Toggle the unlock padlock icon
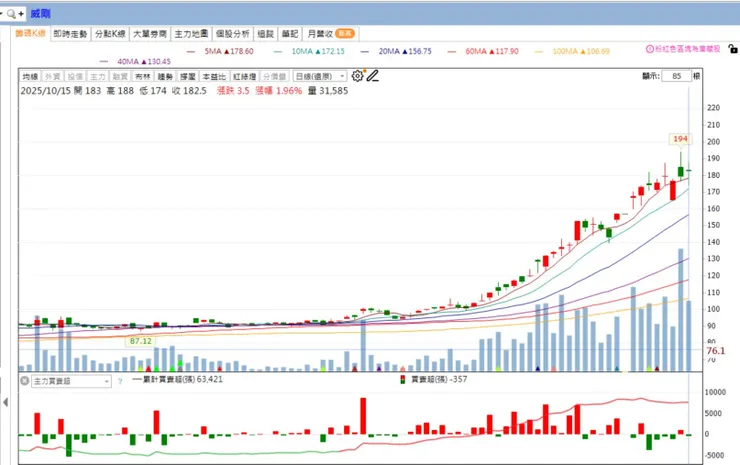This screenshot has width=740, height=465. coord(732,49)
